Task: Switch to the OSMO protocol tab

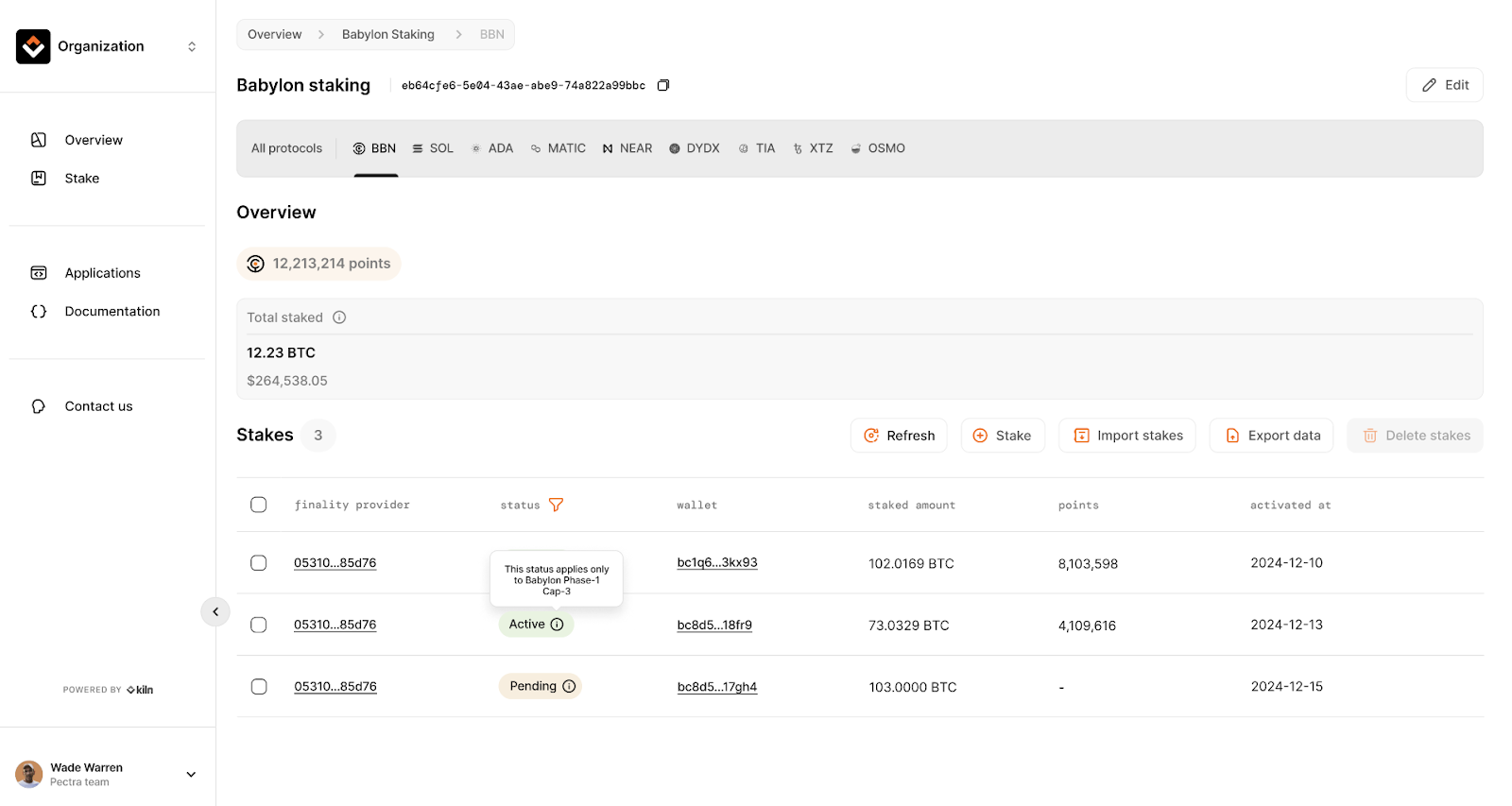Action: click(878, 148)
